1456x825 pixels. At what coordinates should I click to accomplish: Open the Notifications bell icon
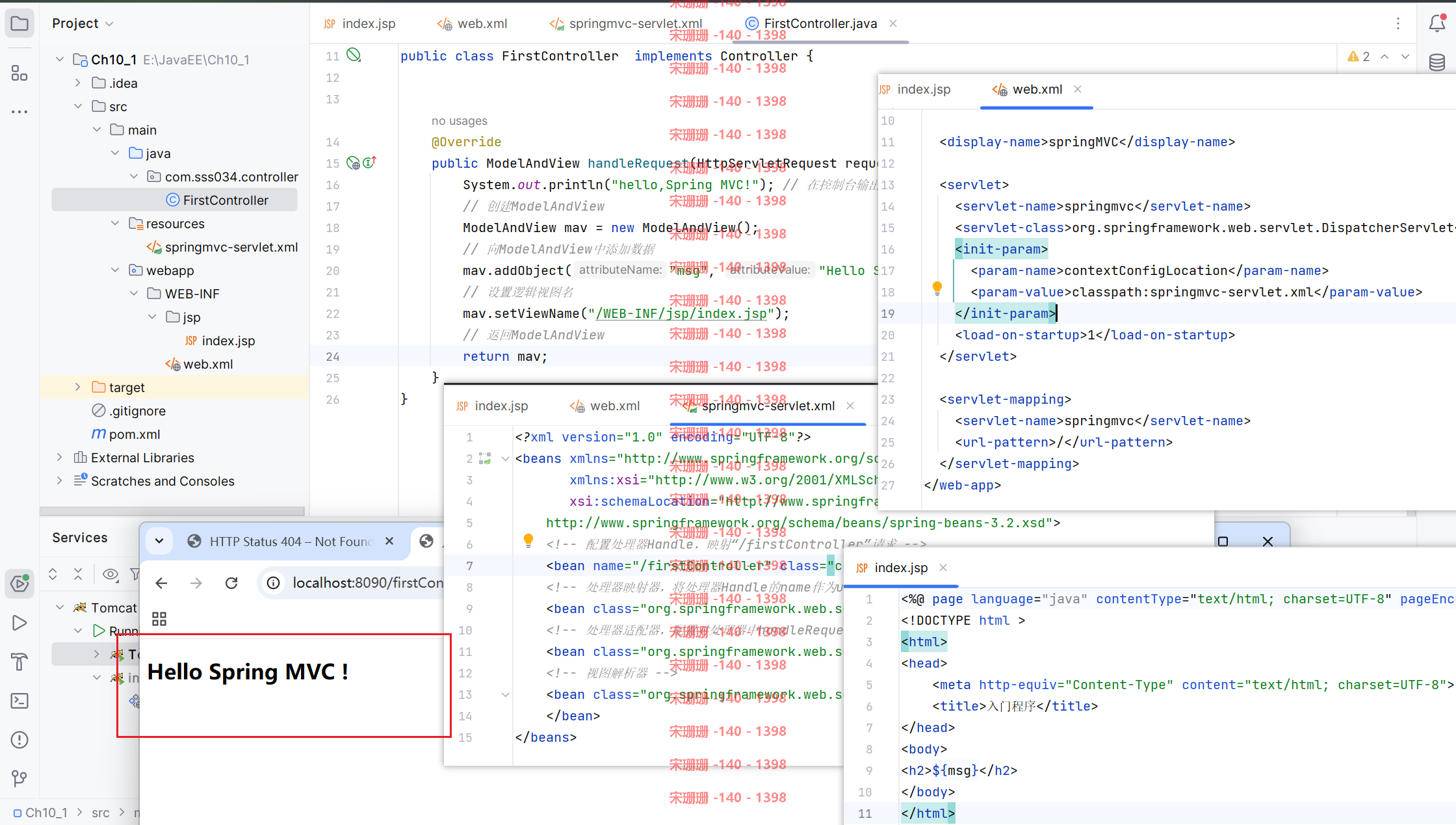pyautogui.click(x=1436, y=24)
